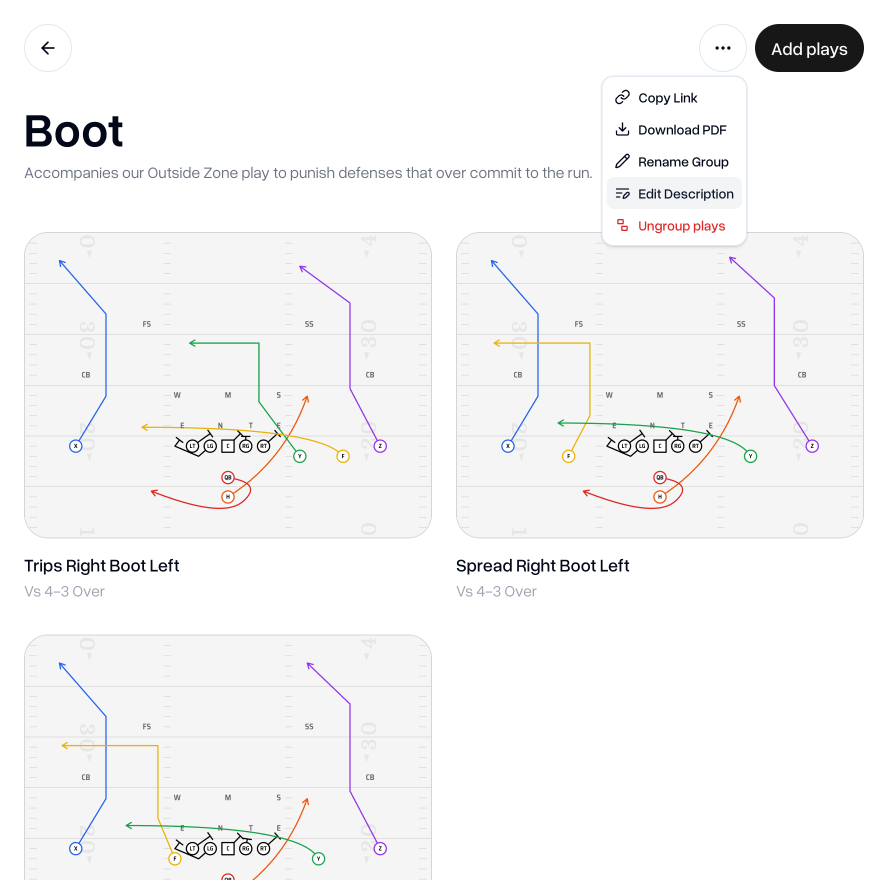The height and width of the screenshot is (880, 880).
Task: Click the Download PDF arrow icon
Action: 622,130
